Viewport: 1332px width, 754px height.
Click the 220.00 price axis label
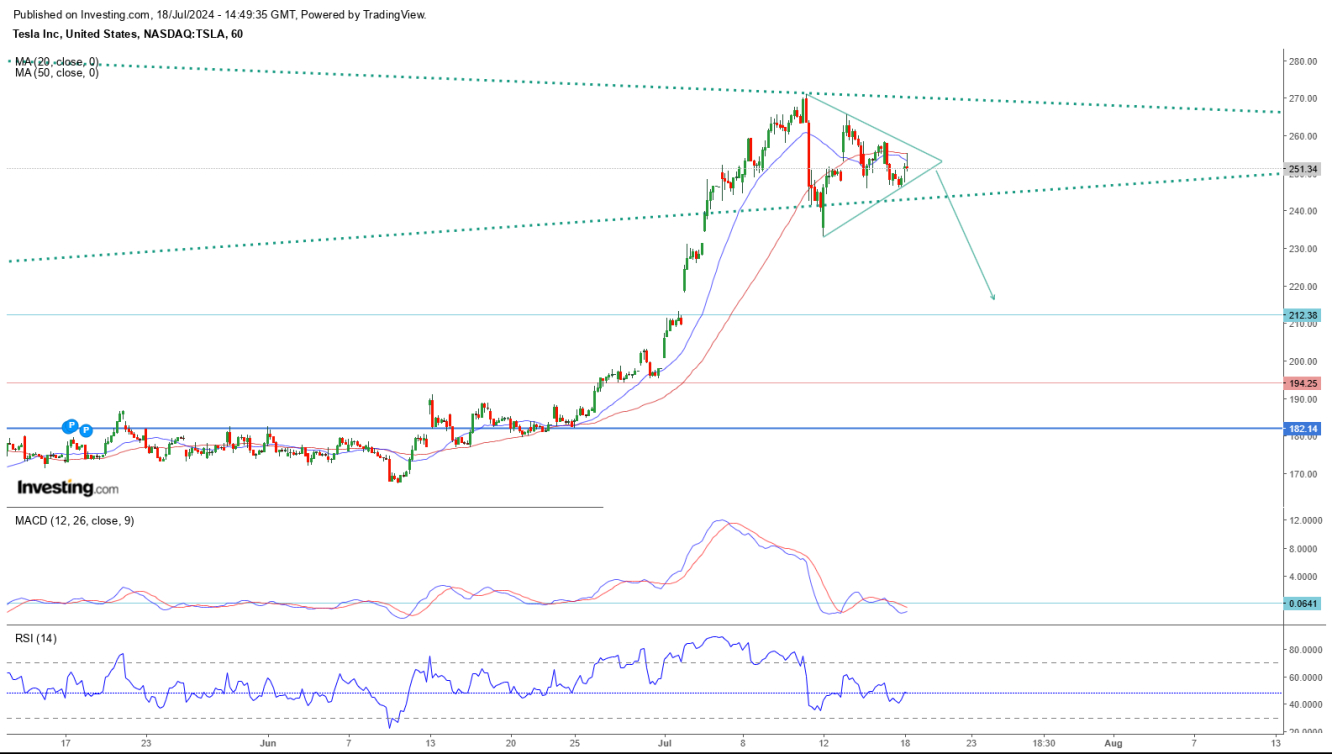coord(1304,286)
